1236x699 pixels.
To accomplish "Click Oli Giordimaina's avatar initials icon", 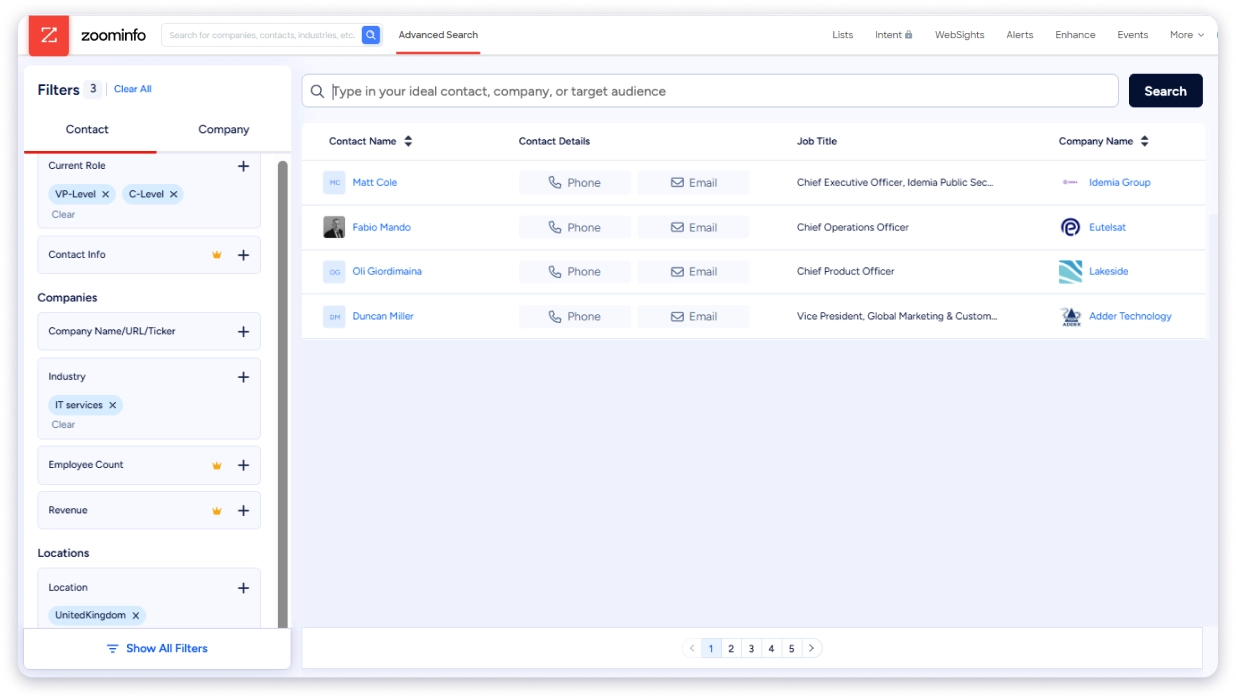I will [334, 272].
